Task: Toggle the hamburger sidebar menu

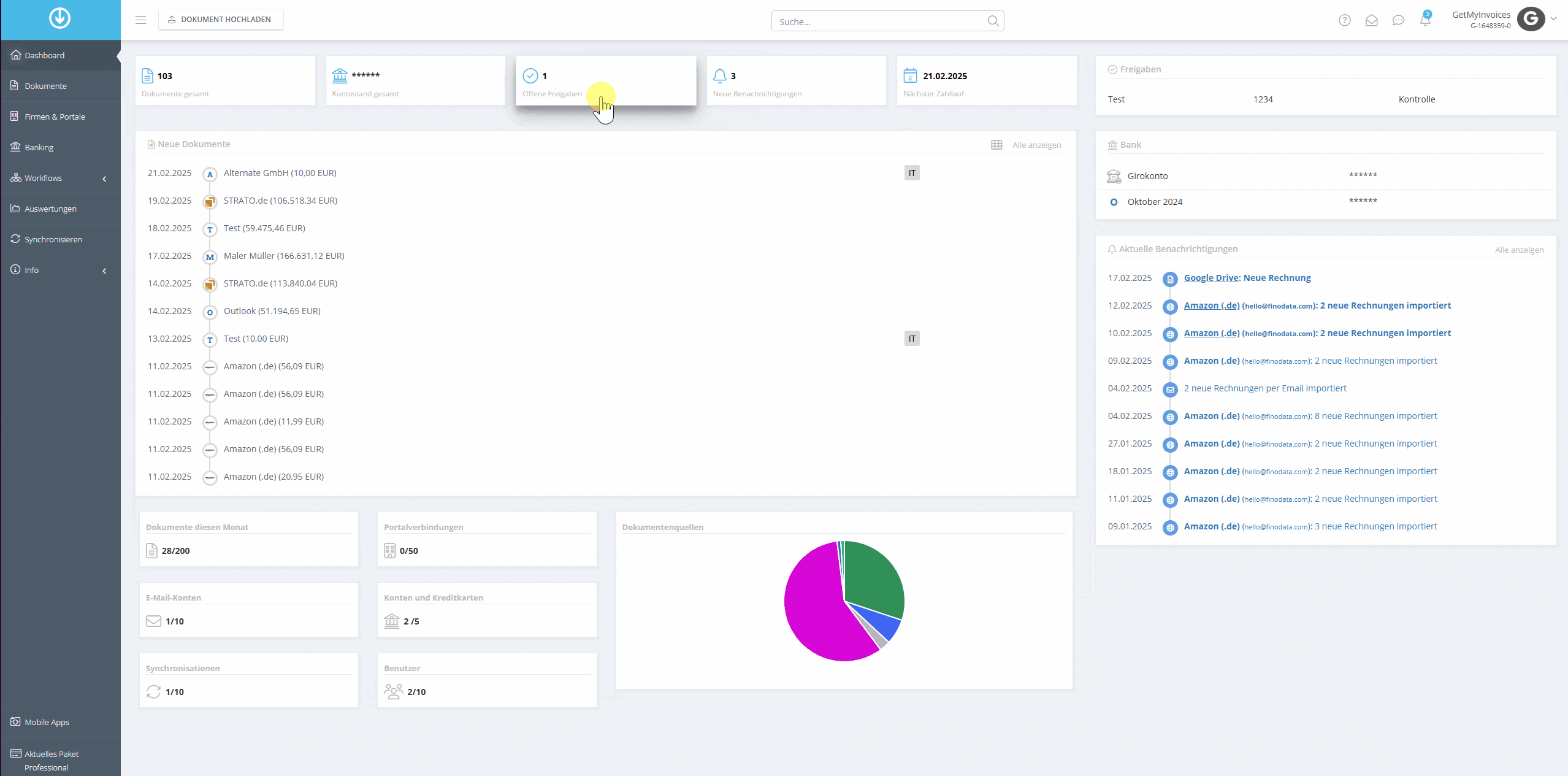Action: 140,20
